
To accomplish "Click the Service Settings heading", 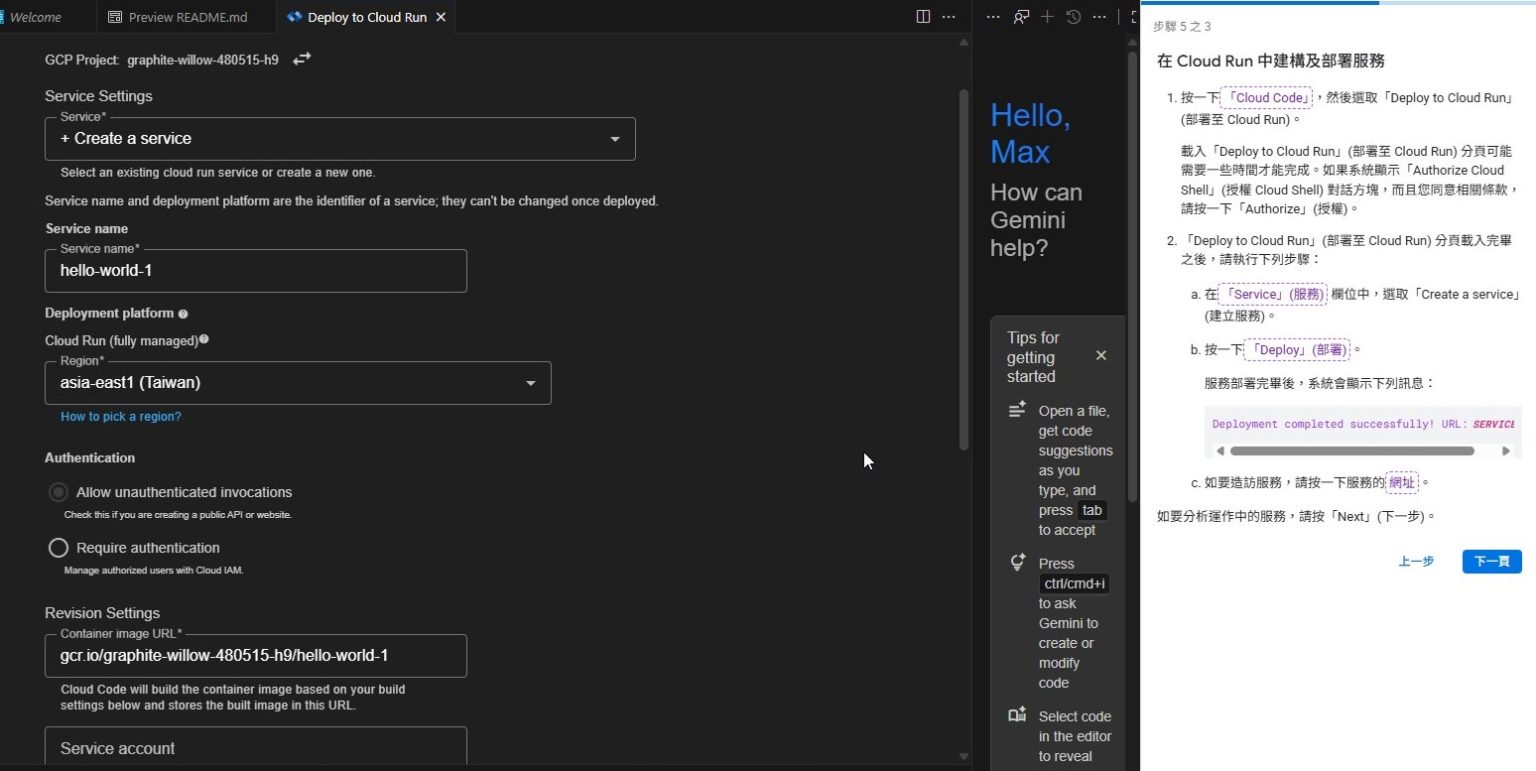I will pyautogui.click(x=99, y=97).
